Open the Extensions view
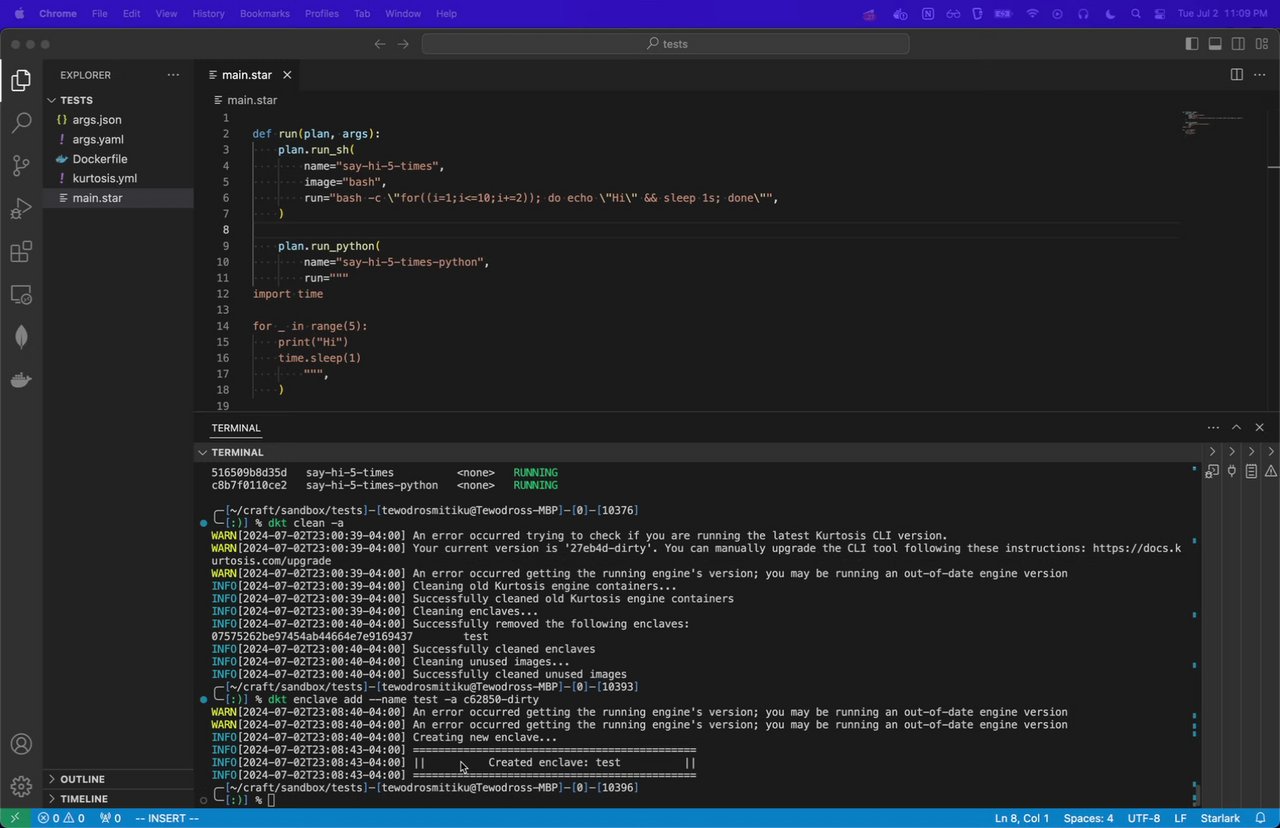 point(21,252)
